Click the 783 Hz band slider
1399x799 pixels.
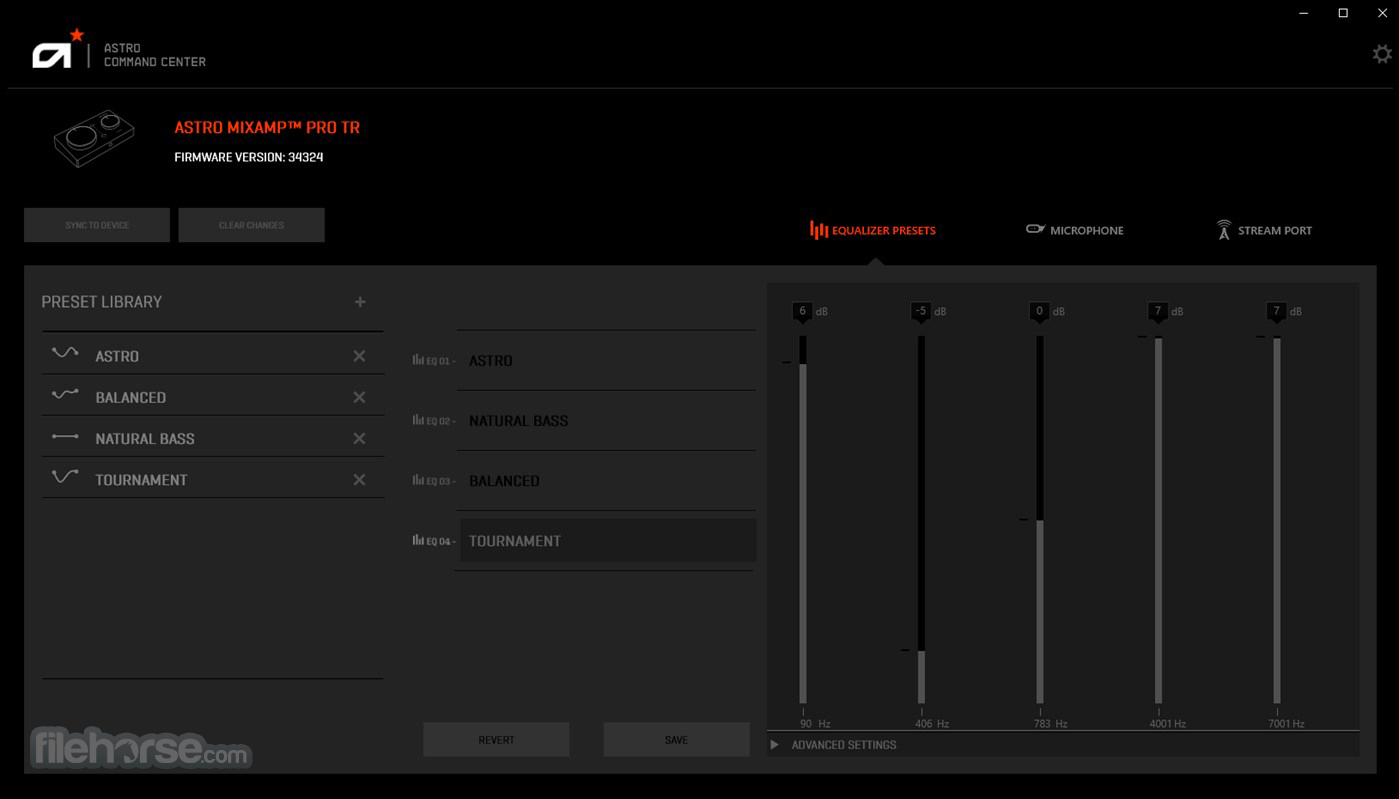click(1040, 520)
